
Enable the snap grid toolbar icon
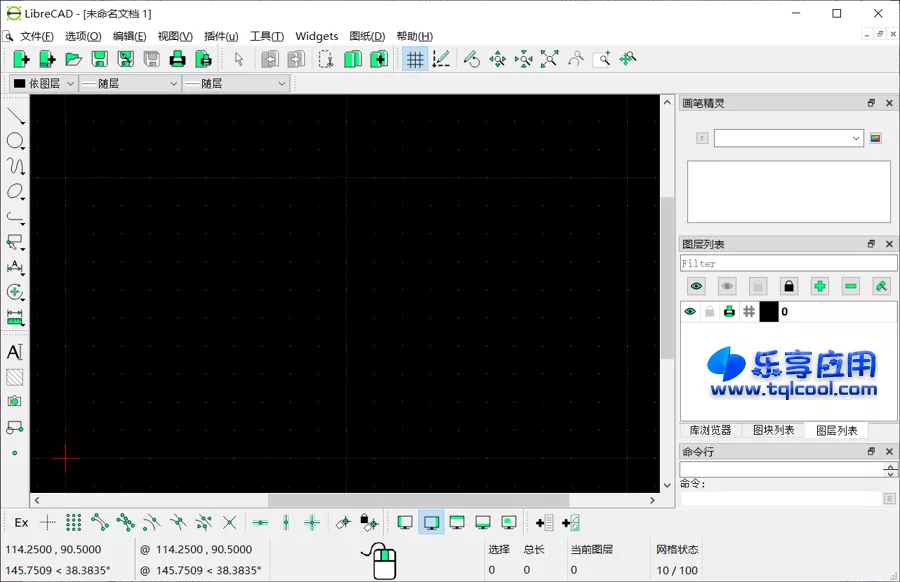click(414, 58)
